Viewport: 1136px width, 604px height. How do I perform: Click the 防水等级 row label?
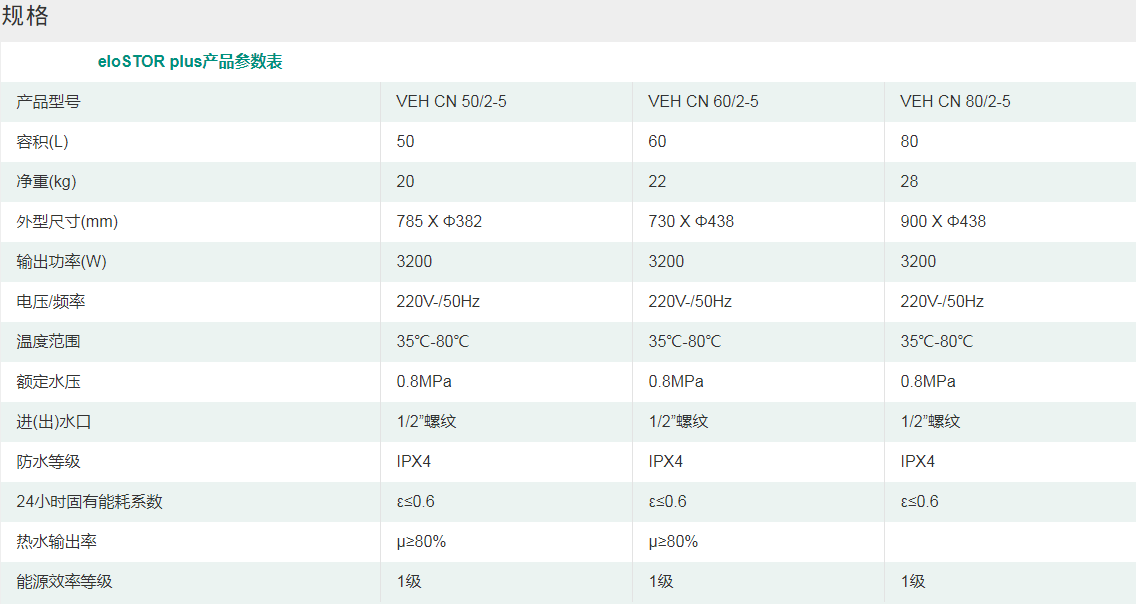pyautogui.click(x=49, y=462)
